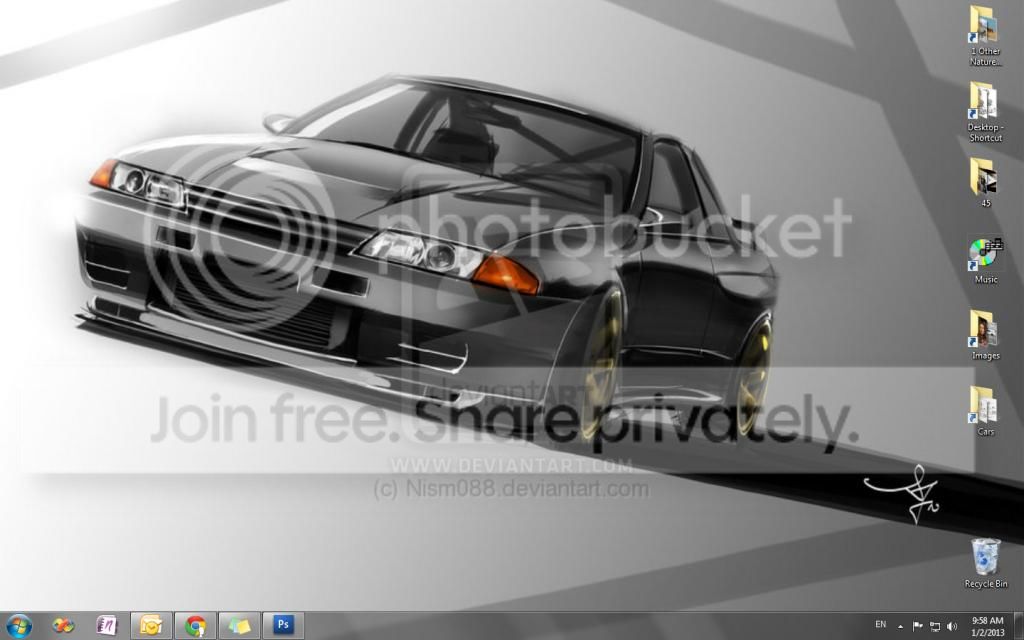This screenshot has height=640, width=1024.
Task: Click the colorful butterfly taskbar icon
Action: point(62,626)
